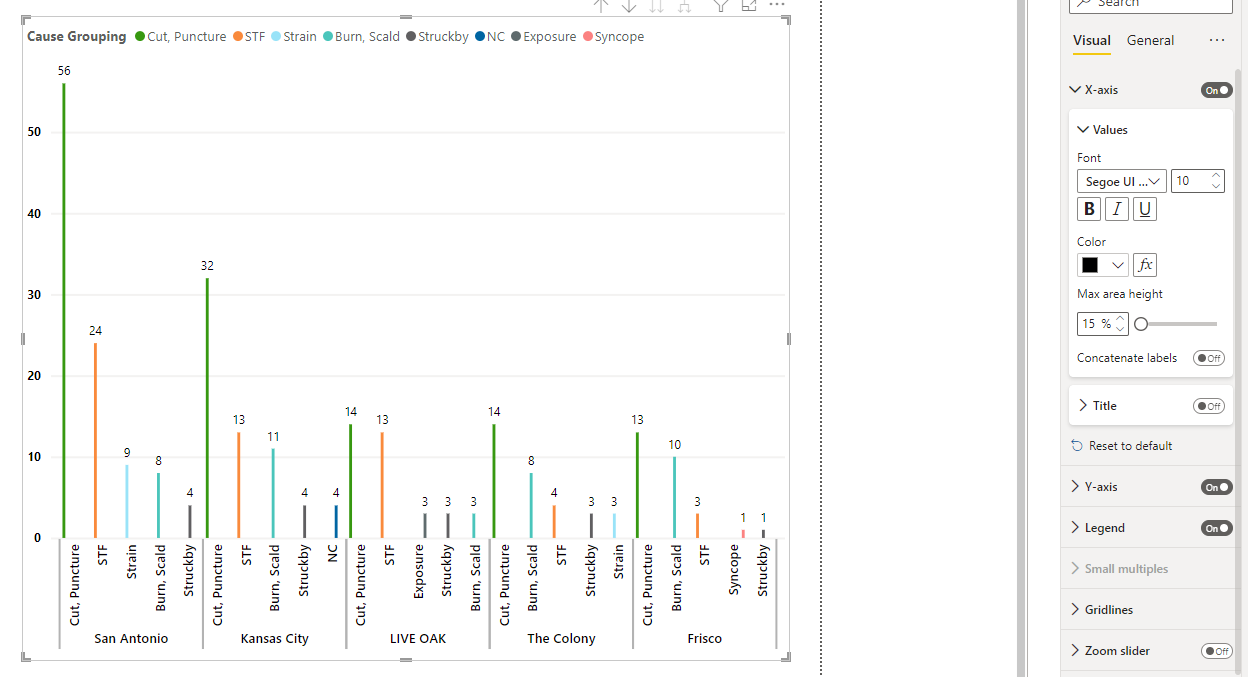Switch to the General tab

tap(1150, 40)
